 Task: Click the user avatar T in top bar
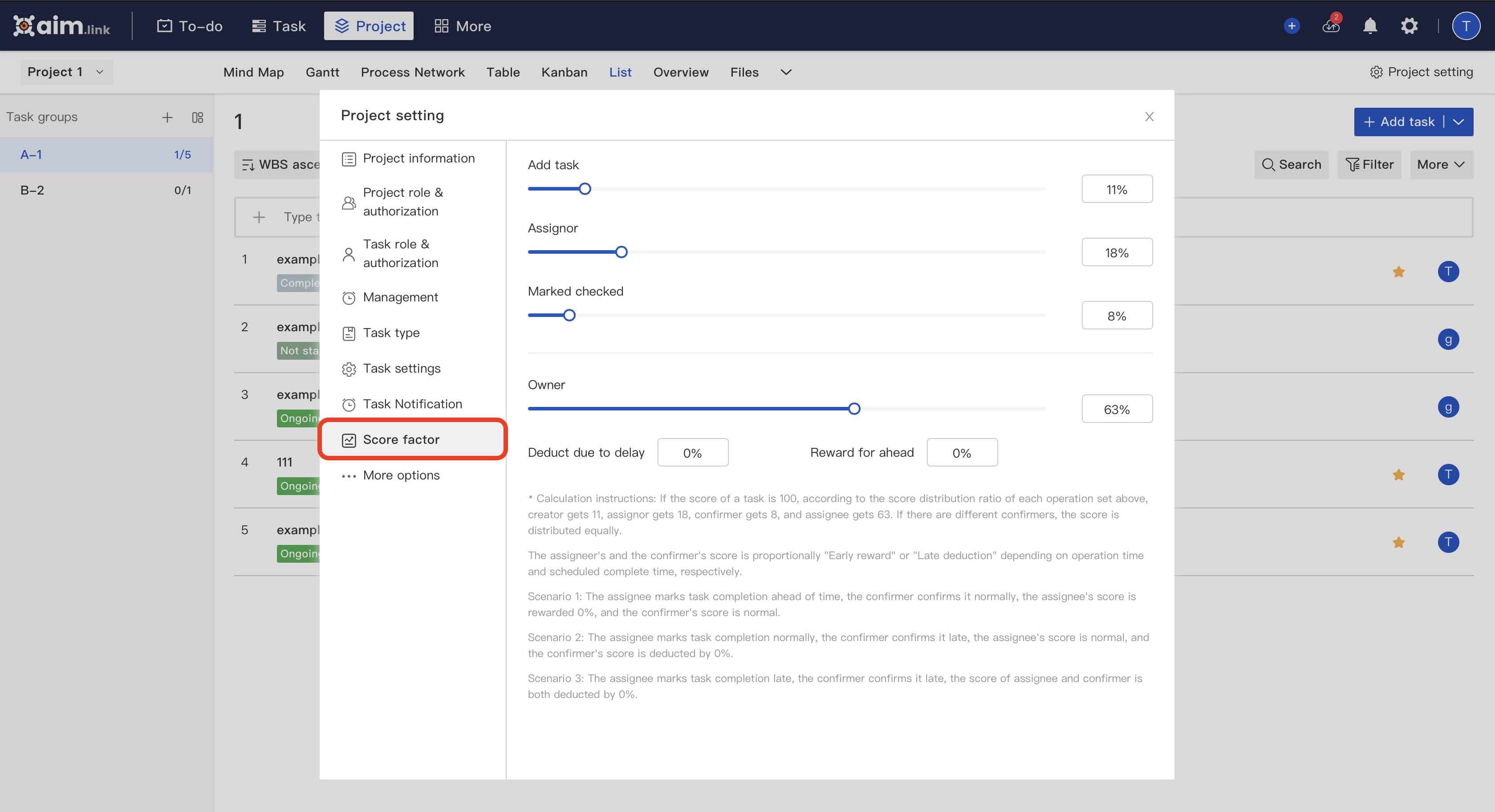click(1466, 26)
